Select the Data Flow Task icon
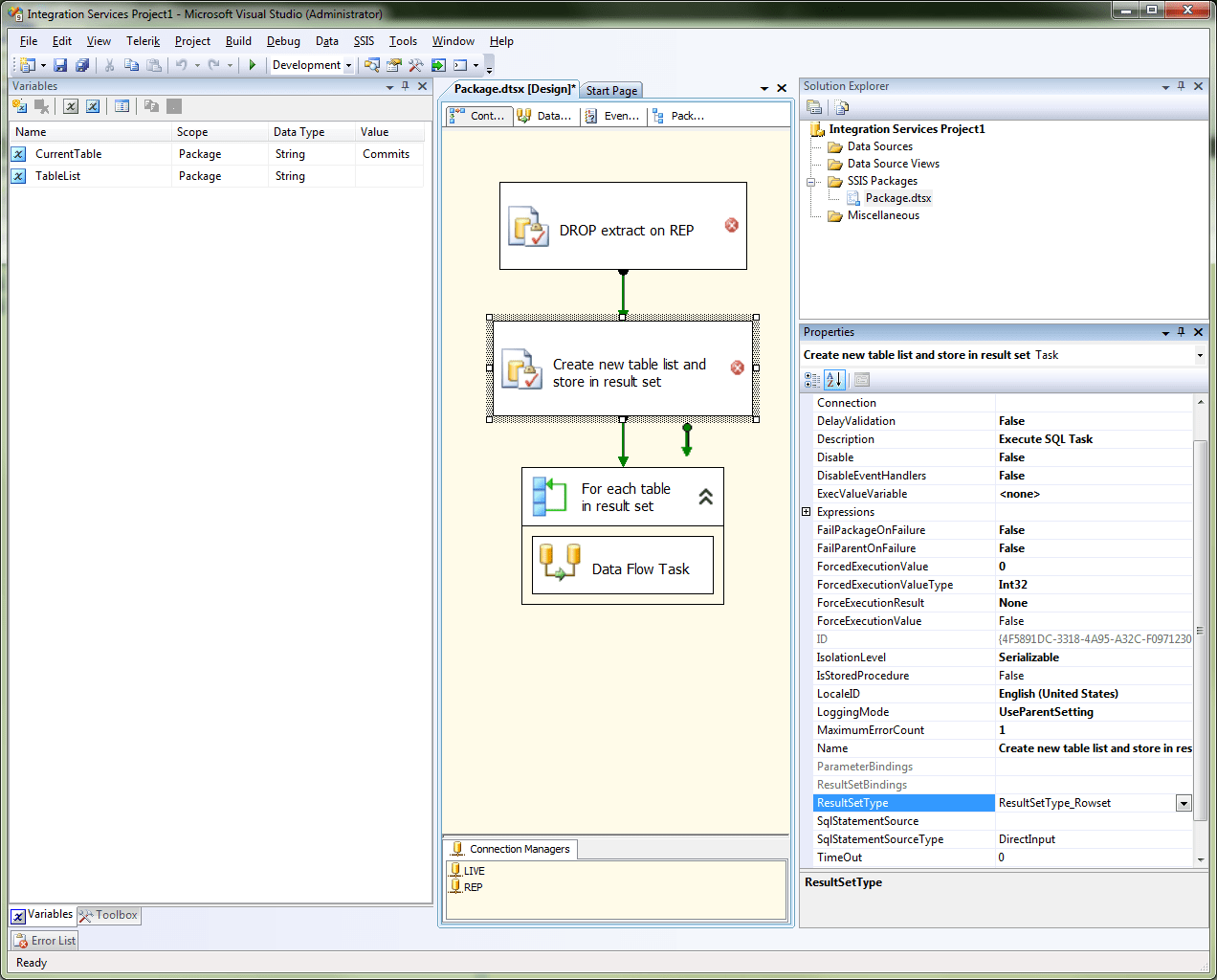Screen dimensions: 1217x980 click(561, 562)
